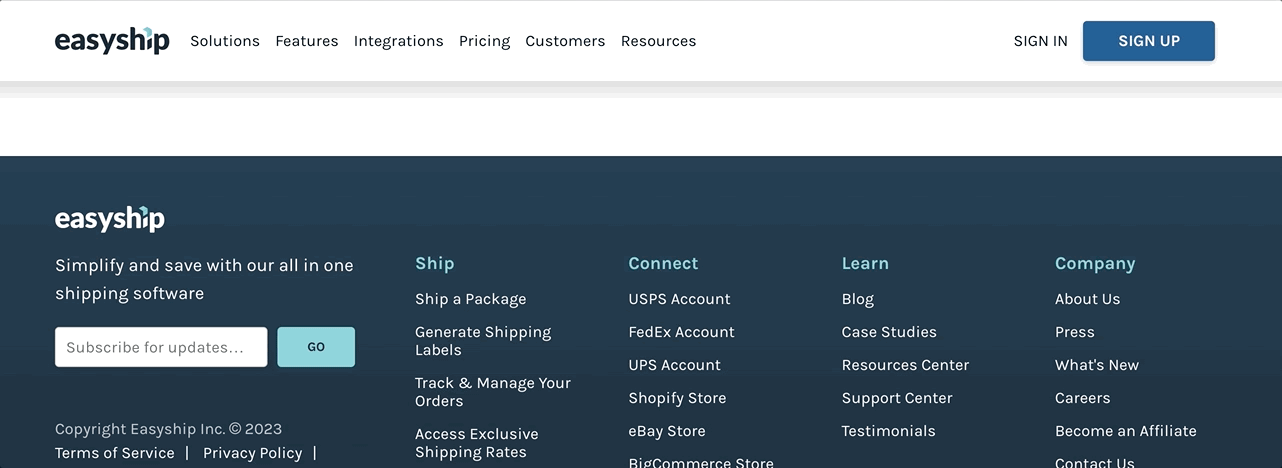Click the Learn column heading
This screenshot has width=1282, height=468.
click(x=865, y=263)
